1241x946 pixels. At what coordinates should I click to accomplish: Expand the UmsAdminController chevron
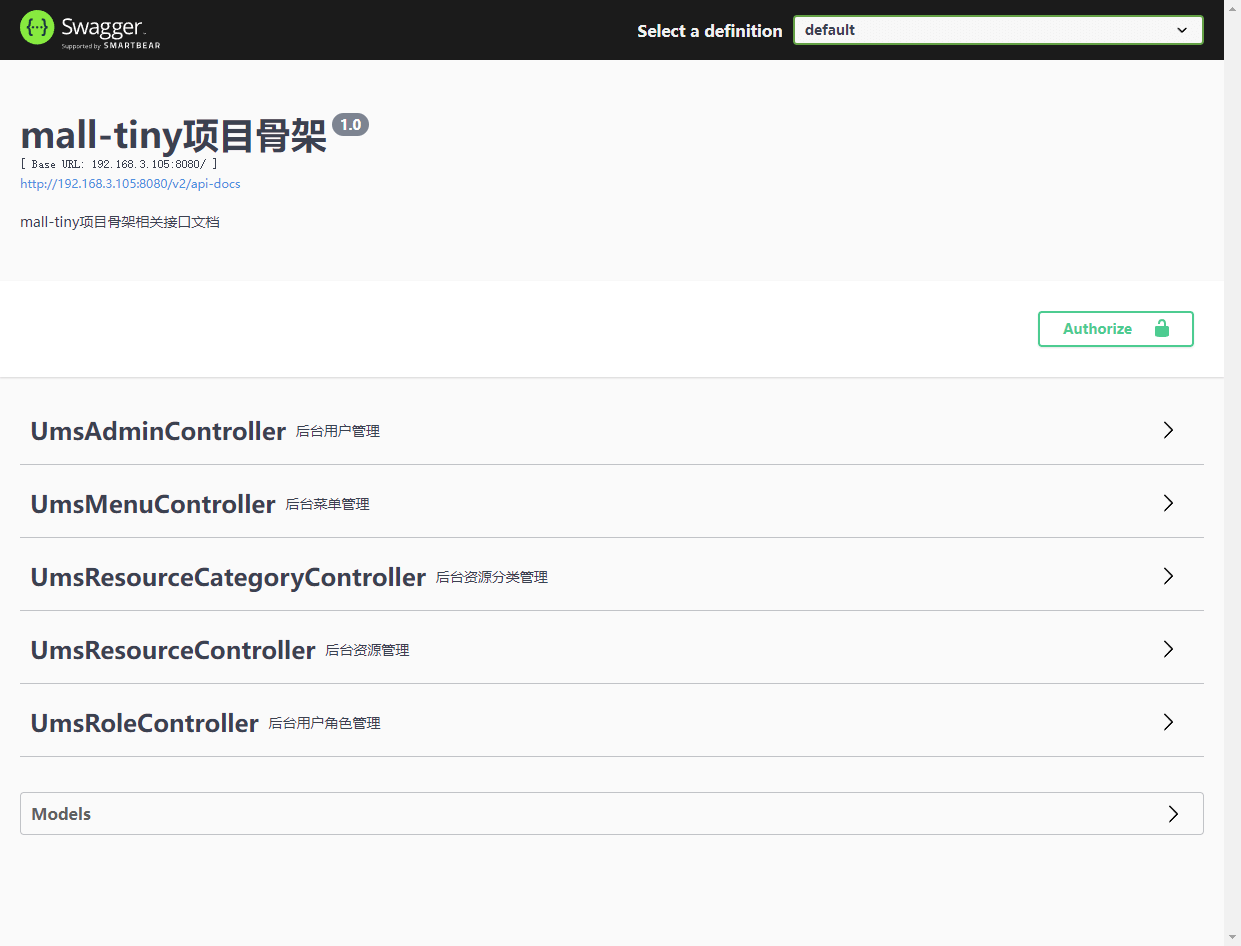[x=1168, y=430]
